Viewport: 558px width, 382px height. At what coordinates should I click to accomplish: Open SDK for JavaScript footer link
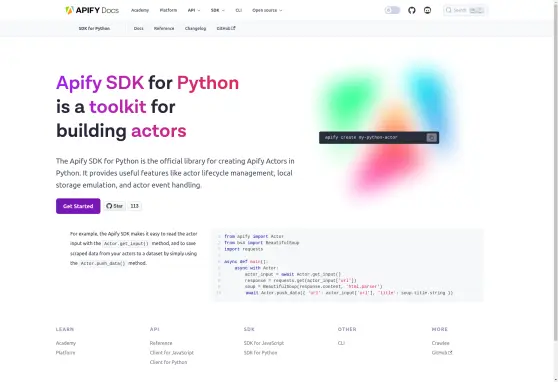click(x=264, y=343)
